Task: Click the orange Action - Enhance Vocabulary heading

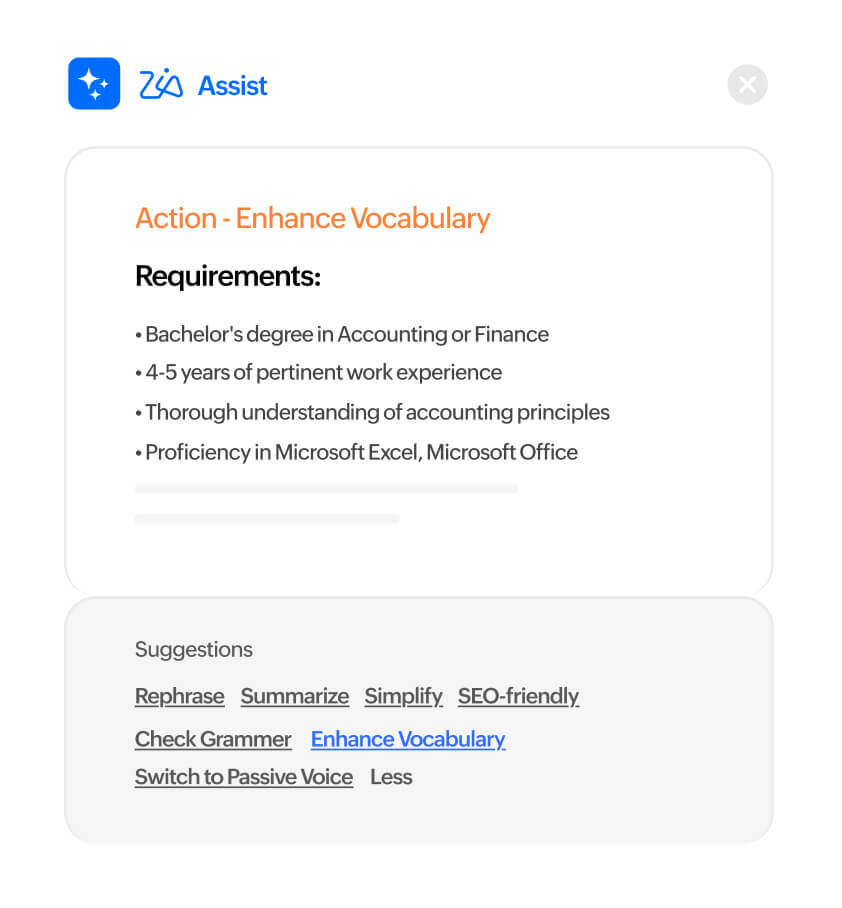Action: pos(313,218)
